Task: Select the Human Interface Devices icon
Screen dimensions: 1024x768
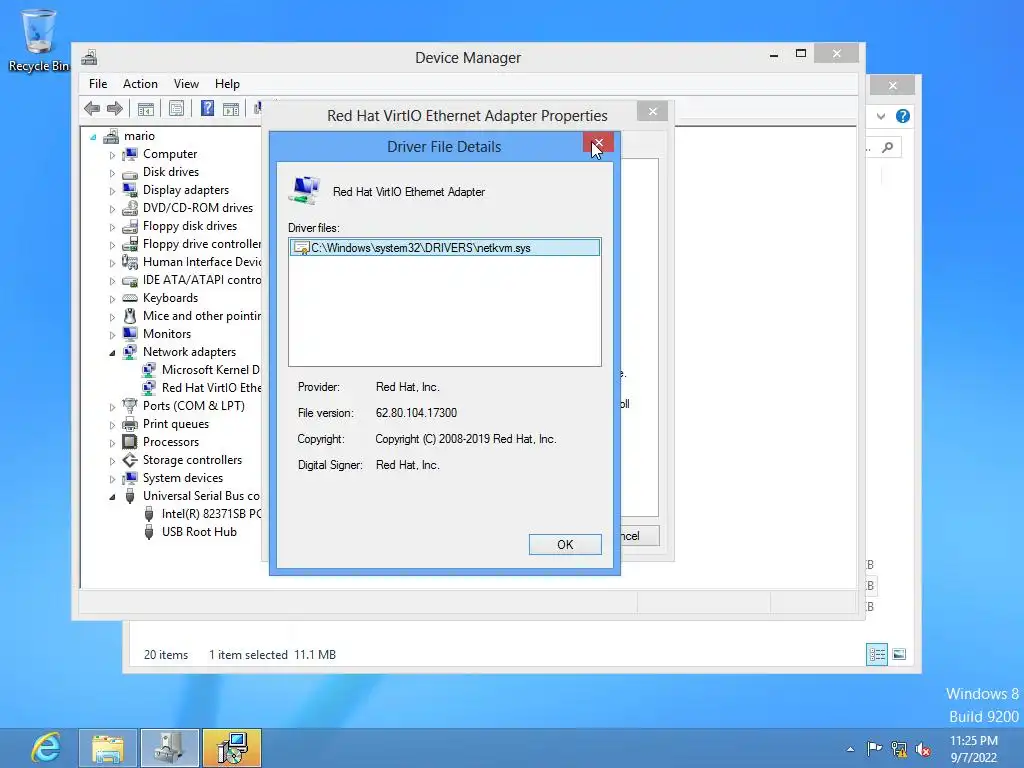Action: click(x=130, y=262)
